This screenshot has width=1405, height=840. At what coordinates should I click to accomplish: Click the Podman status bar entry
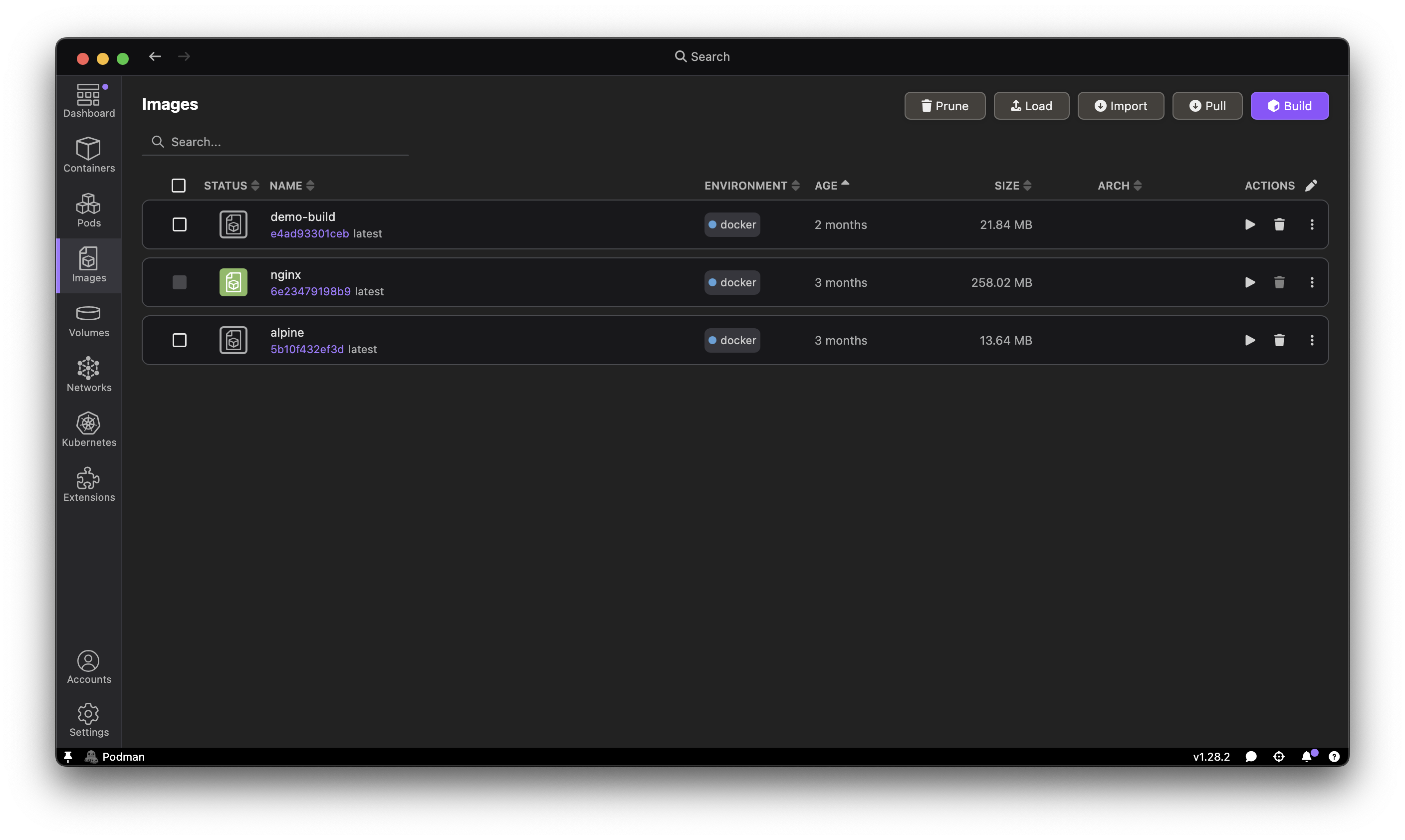click(115, 756)
